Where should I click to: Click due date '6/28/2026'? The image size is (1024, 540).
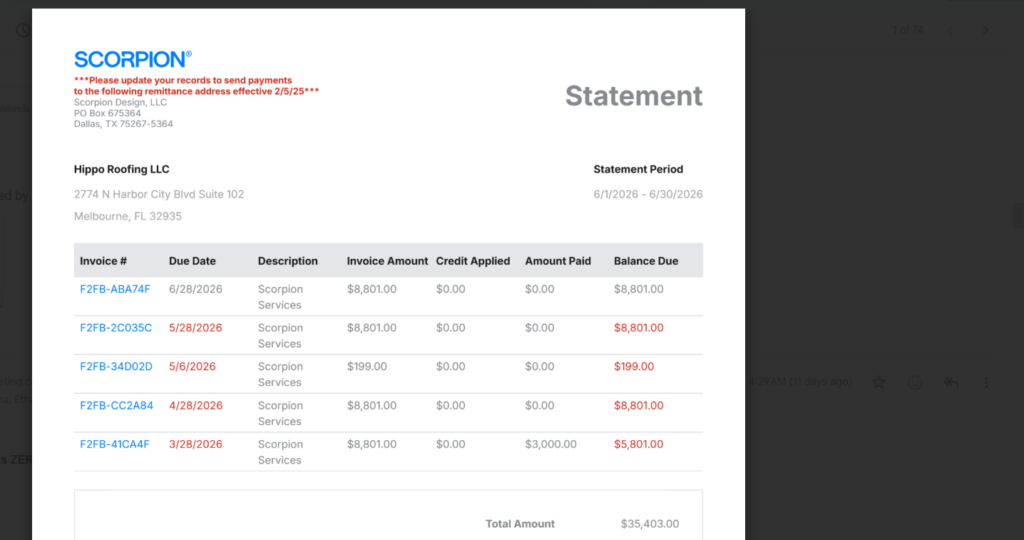[195, 289]
